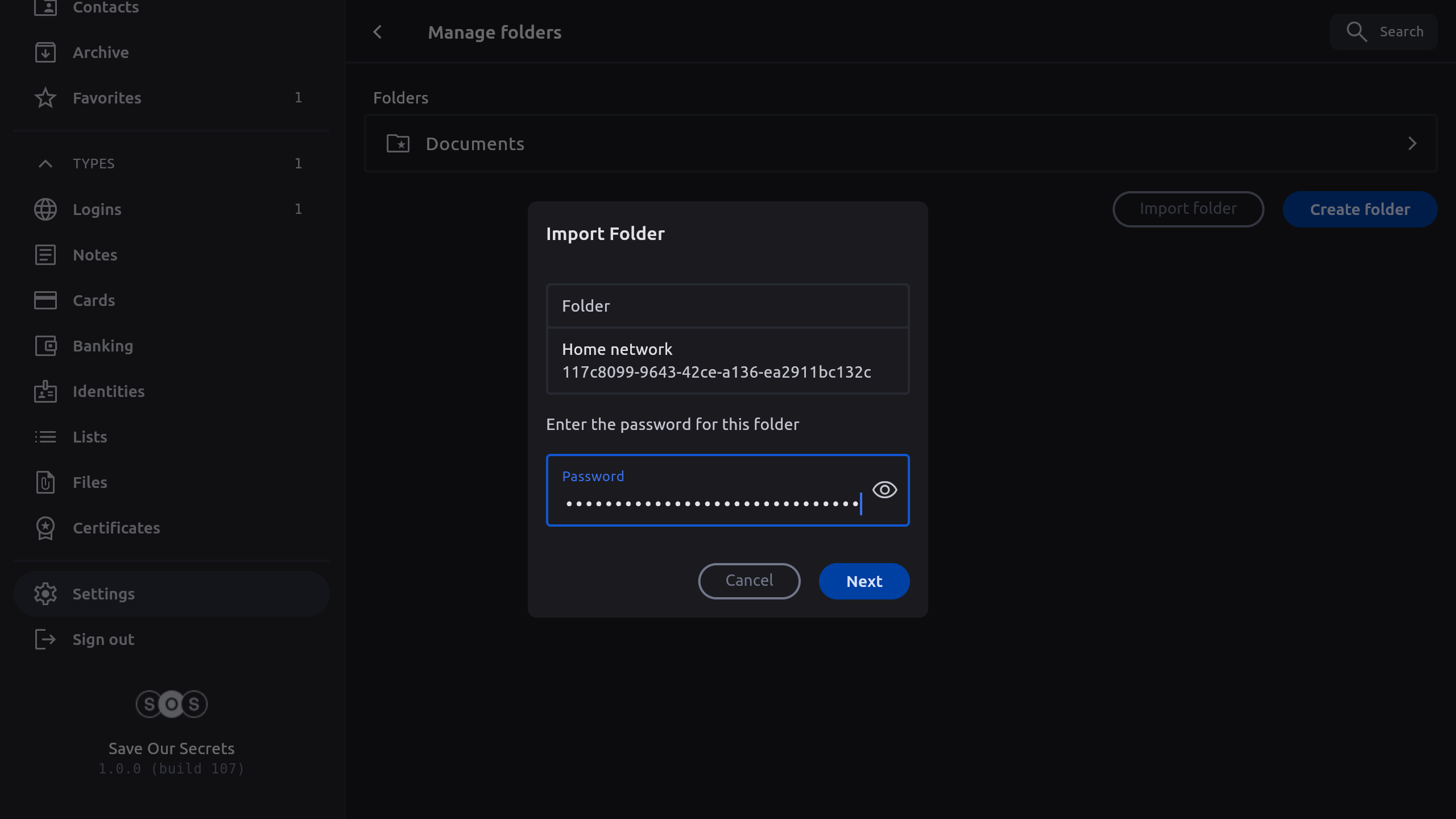Click the Cards icon
1456x819 pixels.
click(x=45, y=300)
